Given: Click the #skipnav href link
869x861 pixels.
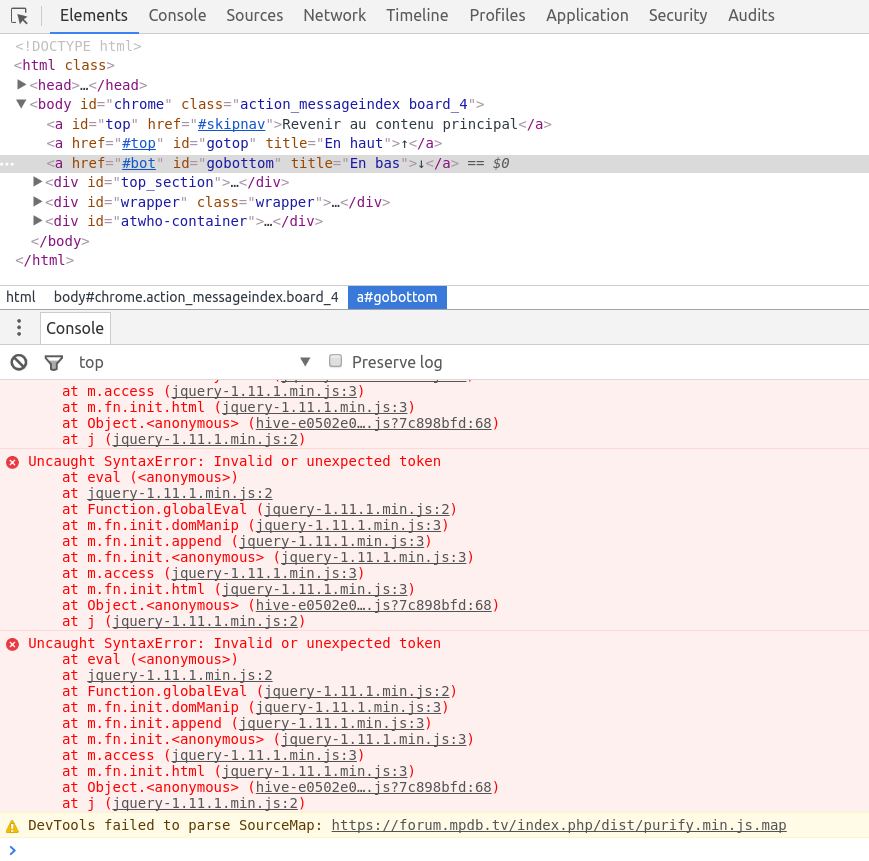Looking at the screenshot, I should 230,124.
